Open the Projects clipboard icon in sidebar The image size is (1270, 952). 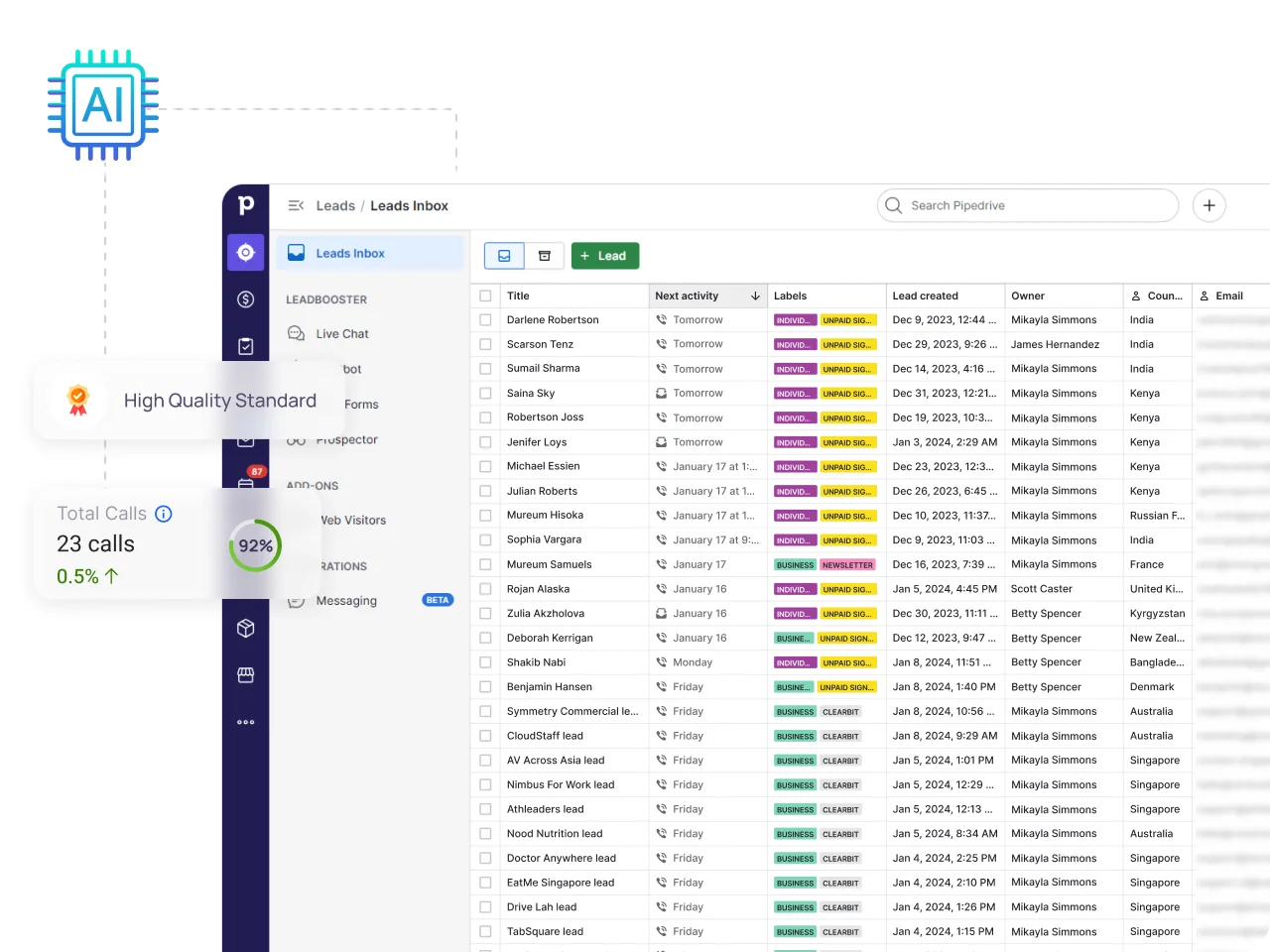pyautogui.click(x=246, y=346)
